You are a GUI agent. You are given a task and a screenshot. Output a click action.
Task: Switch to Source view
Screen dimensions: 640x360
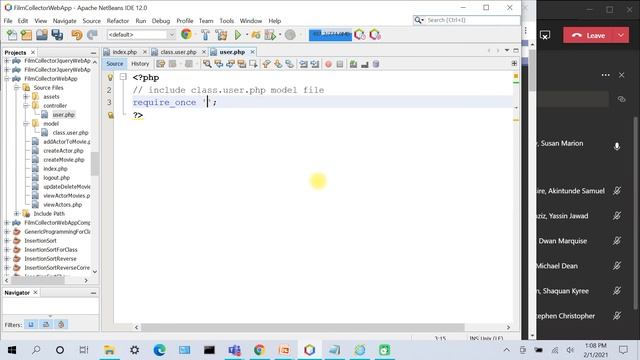pos(115,64)
